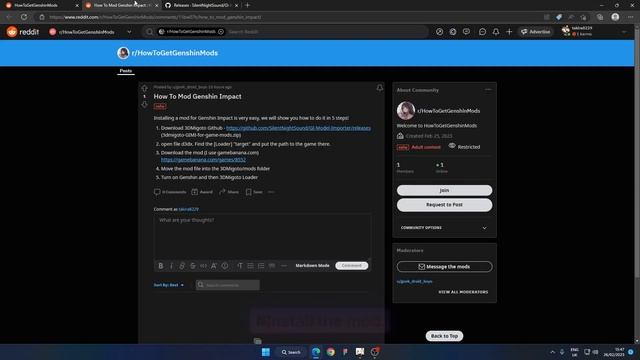Click the Advertise button
The width and height of the screenshot is (640, 360).
tap(535, 32)
